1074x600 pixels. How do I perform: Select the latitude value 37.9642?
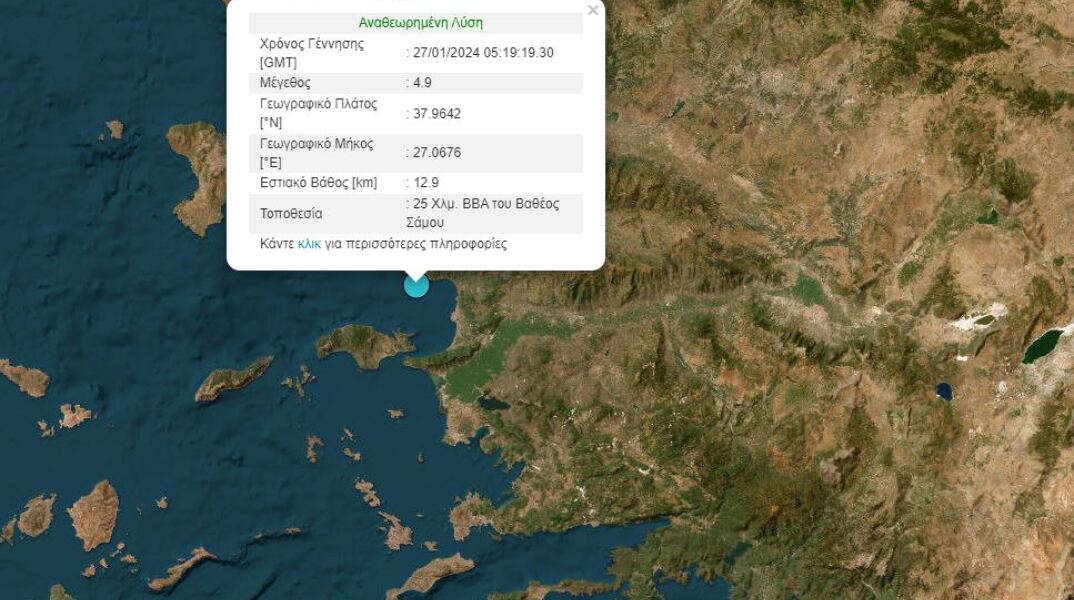pos(436,113)
